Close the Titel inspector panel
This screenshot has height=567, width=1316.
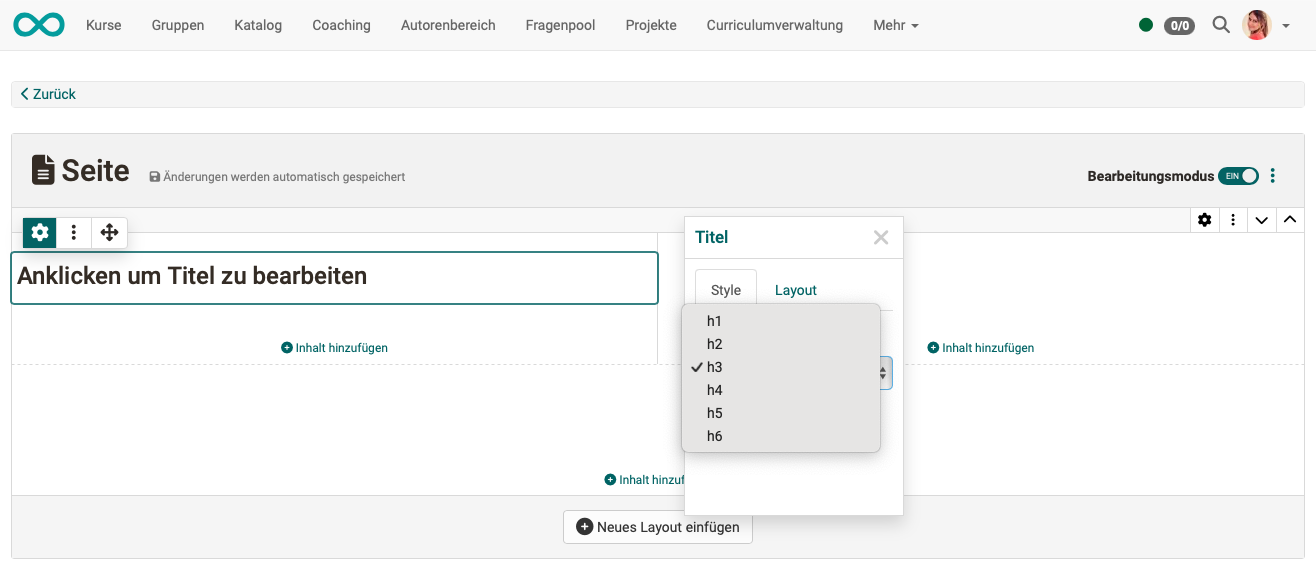pyautogui.click(x=880, y=237)
